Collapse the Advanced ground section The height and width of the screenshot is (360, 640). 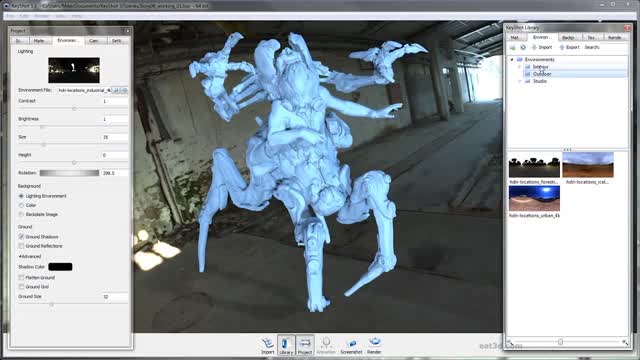(30, 256)
